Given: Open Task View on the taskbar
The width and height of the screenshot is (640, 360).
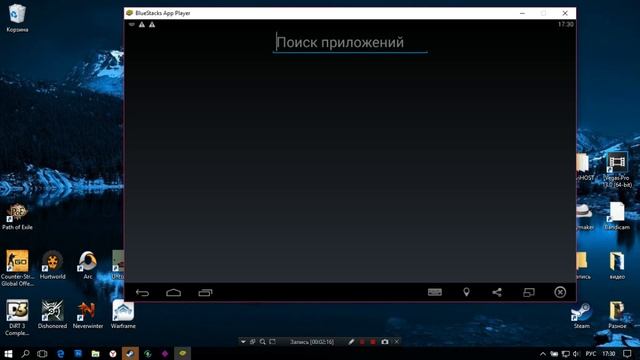Looking at the screenshot, I should (42, 353).
